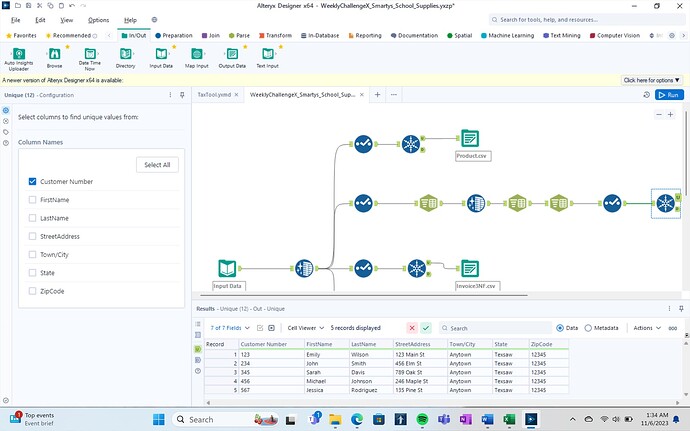Enable the ZipCode column checkbox
Image resolution: width=690 pixels, height=431 pixels.
pos(33,291)
